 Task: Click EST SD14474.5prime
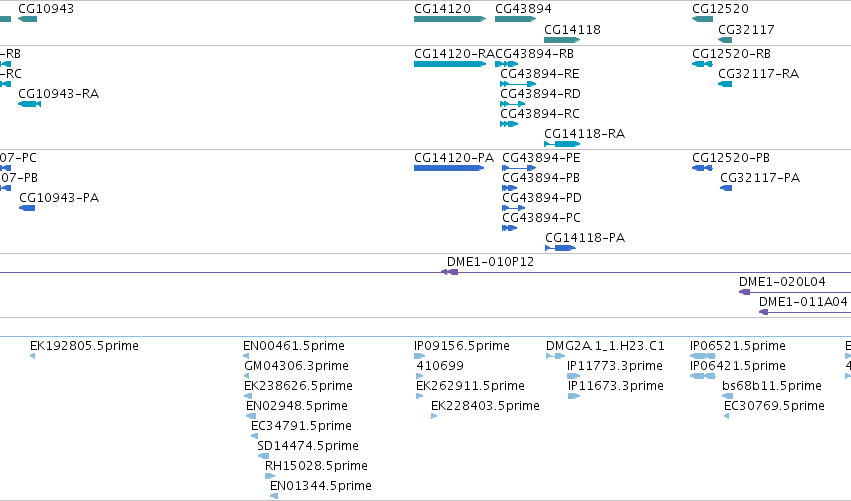(308, 447)
